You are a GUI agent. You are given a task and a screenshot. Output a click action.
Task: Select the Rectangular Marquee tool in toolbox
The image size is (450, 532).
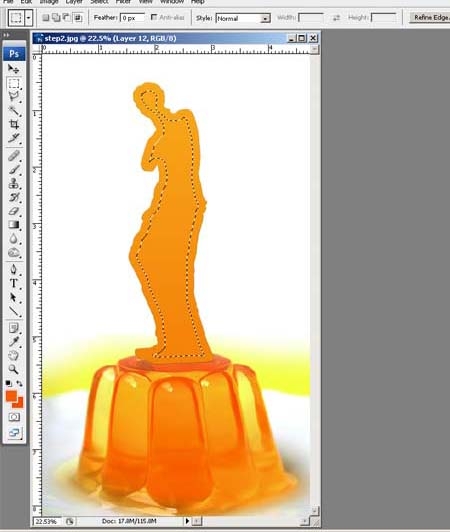(14, 83)
